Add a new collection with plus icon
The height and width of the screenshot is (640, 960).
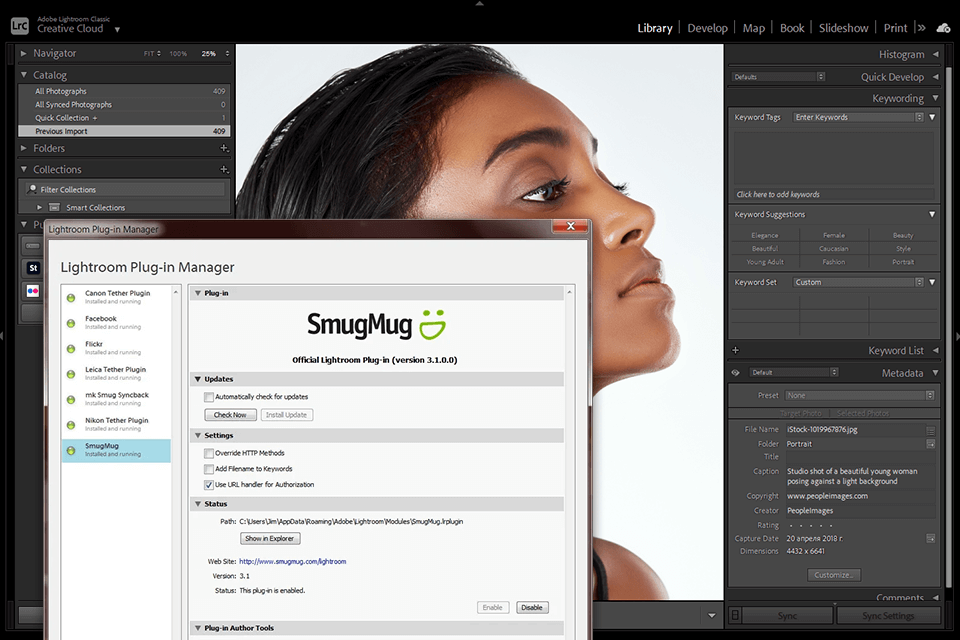[x=224, y=170]
